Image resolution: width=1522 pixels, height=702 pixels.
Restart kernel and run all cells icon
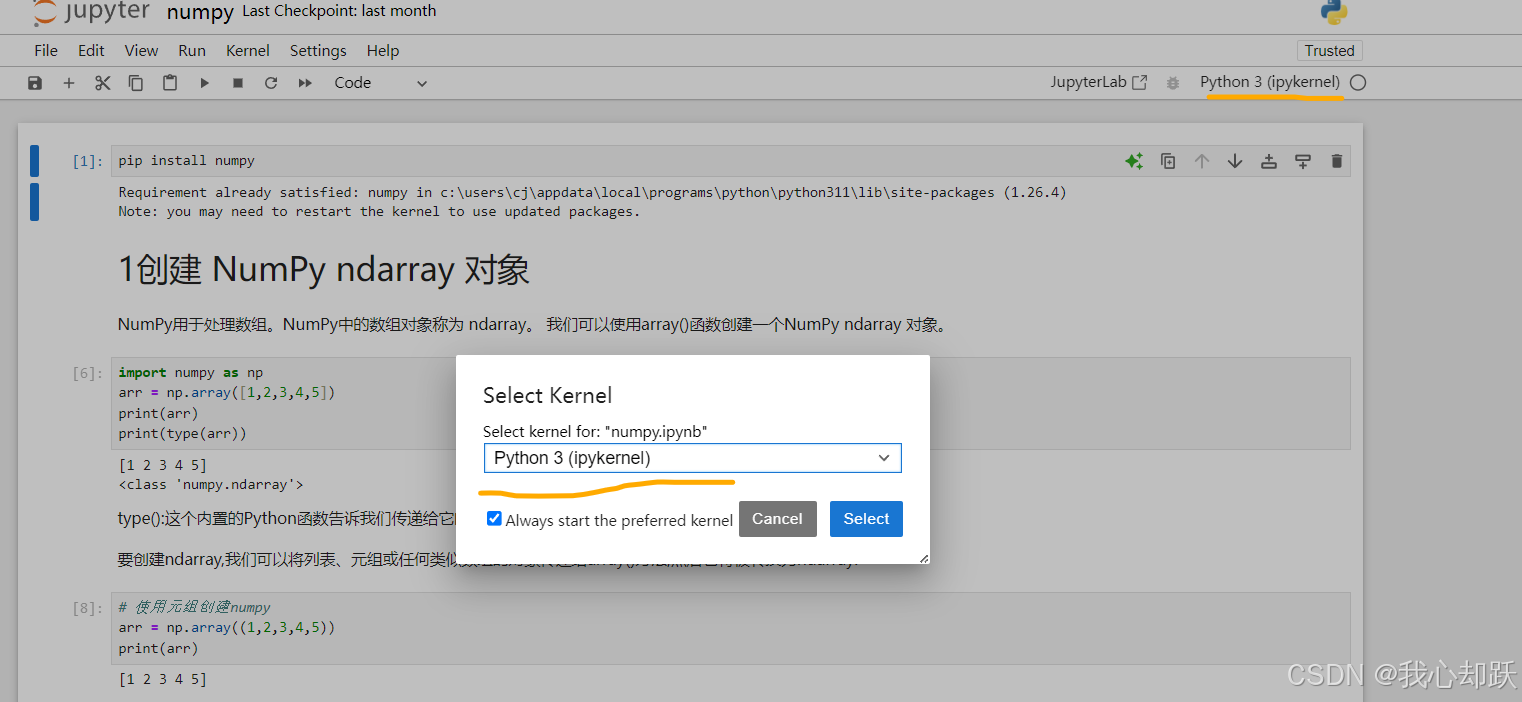[305, 83]
